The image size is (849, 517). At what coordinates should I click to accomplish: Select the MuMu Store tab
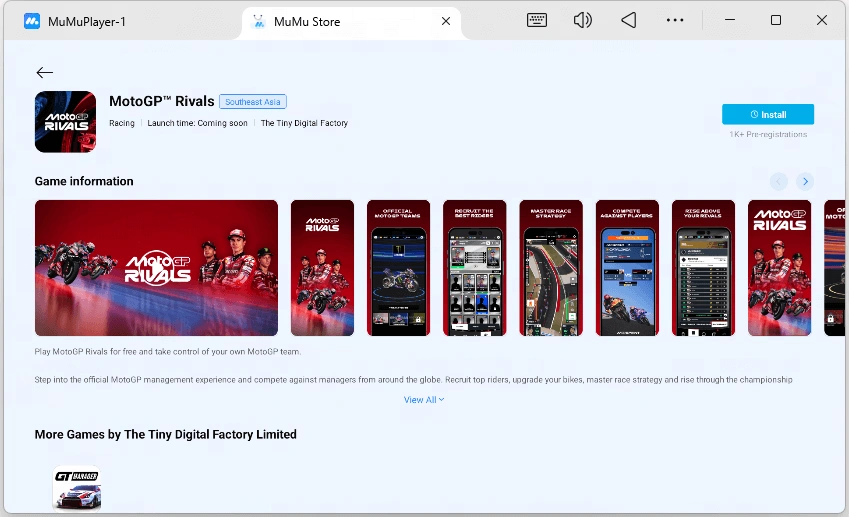351,22
